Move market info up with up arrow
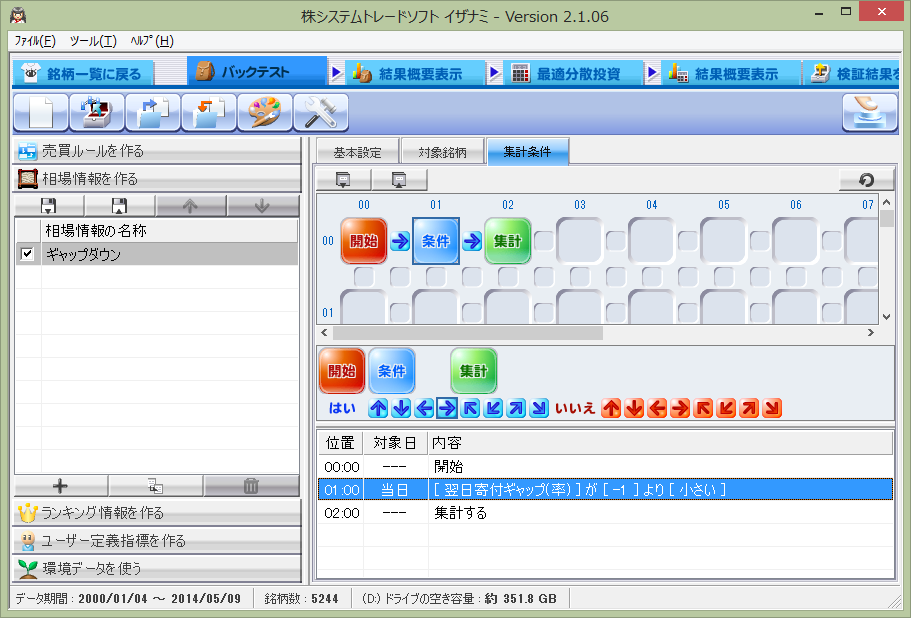911x618 pixels. coord(191,206)
